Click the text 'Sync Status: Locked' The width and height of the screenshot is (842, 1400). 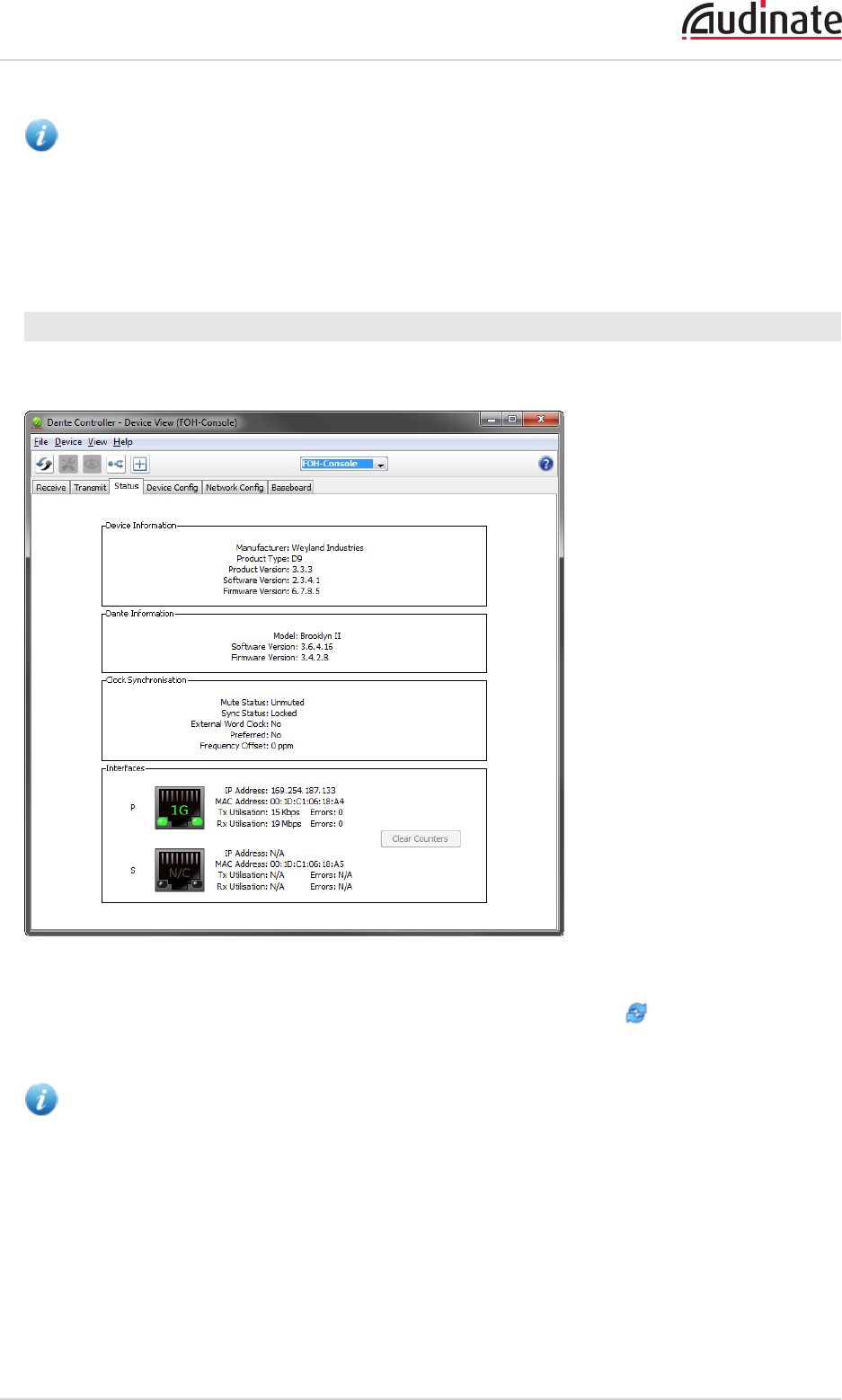pyautogui.click(x=259, y=713)
